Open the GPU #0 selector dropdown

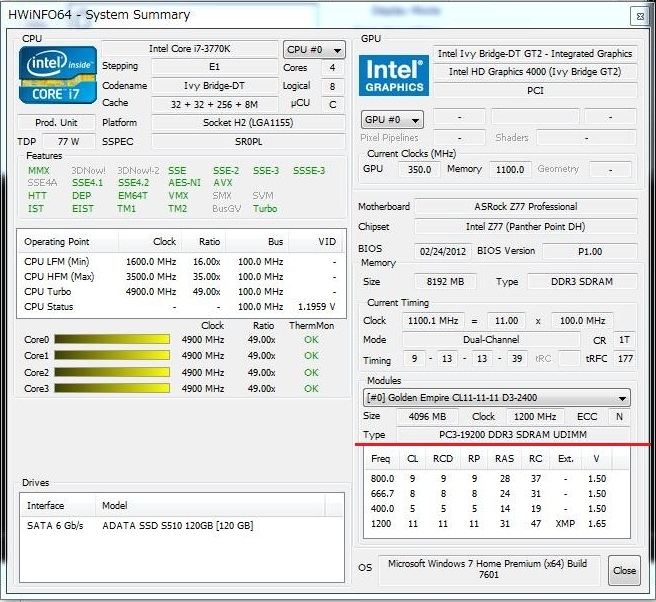click(x=391, y=120)
